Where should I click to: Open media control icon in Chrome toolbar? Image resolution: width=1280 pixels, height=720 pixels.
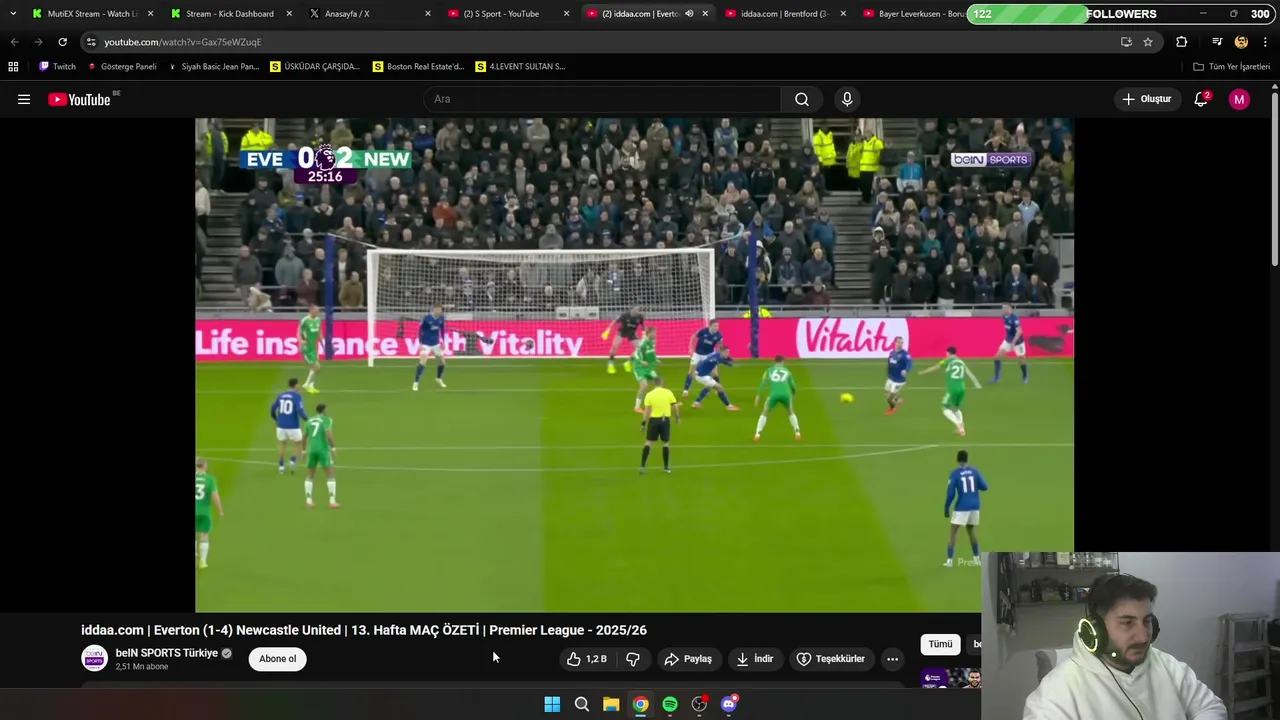(x=1217, y=42)
